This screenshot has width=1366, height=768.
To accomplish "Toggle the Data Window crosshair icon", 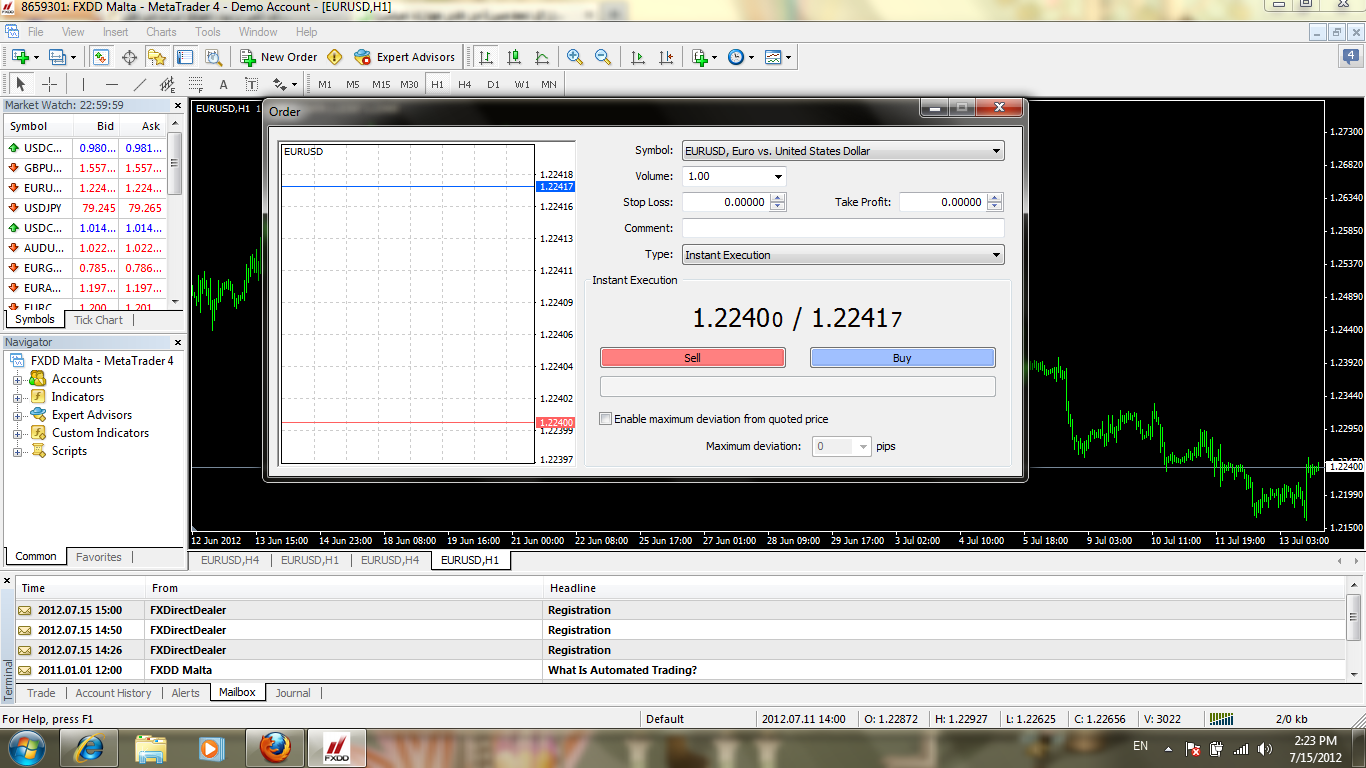I will click(x=129, y=57).
